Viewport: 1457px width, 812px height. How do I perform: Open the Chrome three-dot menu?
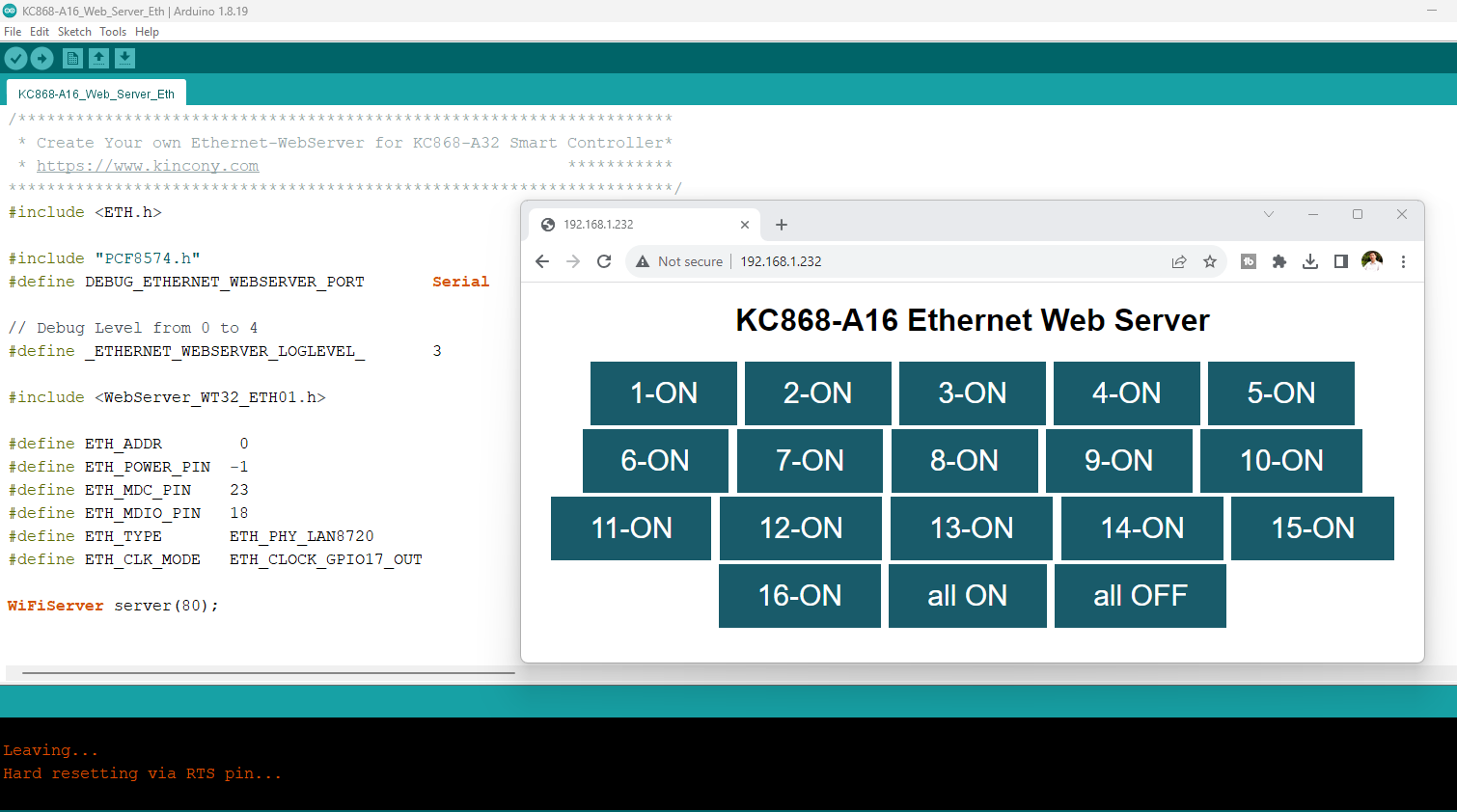pos(1403,261)
